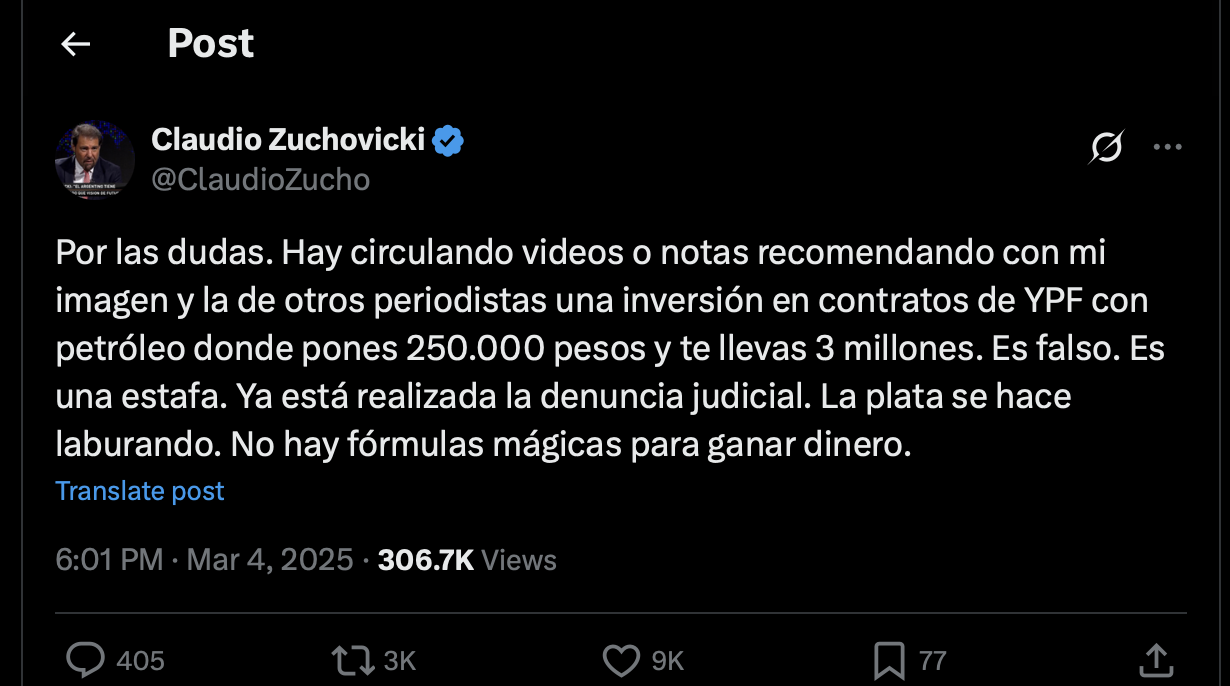Click the 9K likes count
The width and height of the screenshot is (1230, 686).
668,661
